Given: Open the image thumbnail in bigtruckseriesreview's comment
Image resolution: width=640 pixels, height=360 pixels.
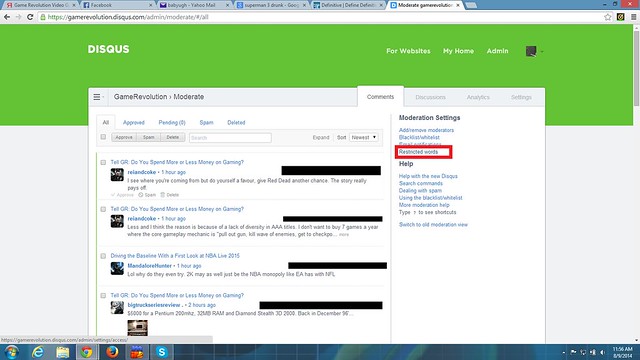Looking at the screenshot, I should [x=138, y=327].
